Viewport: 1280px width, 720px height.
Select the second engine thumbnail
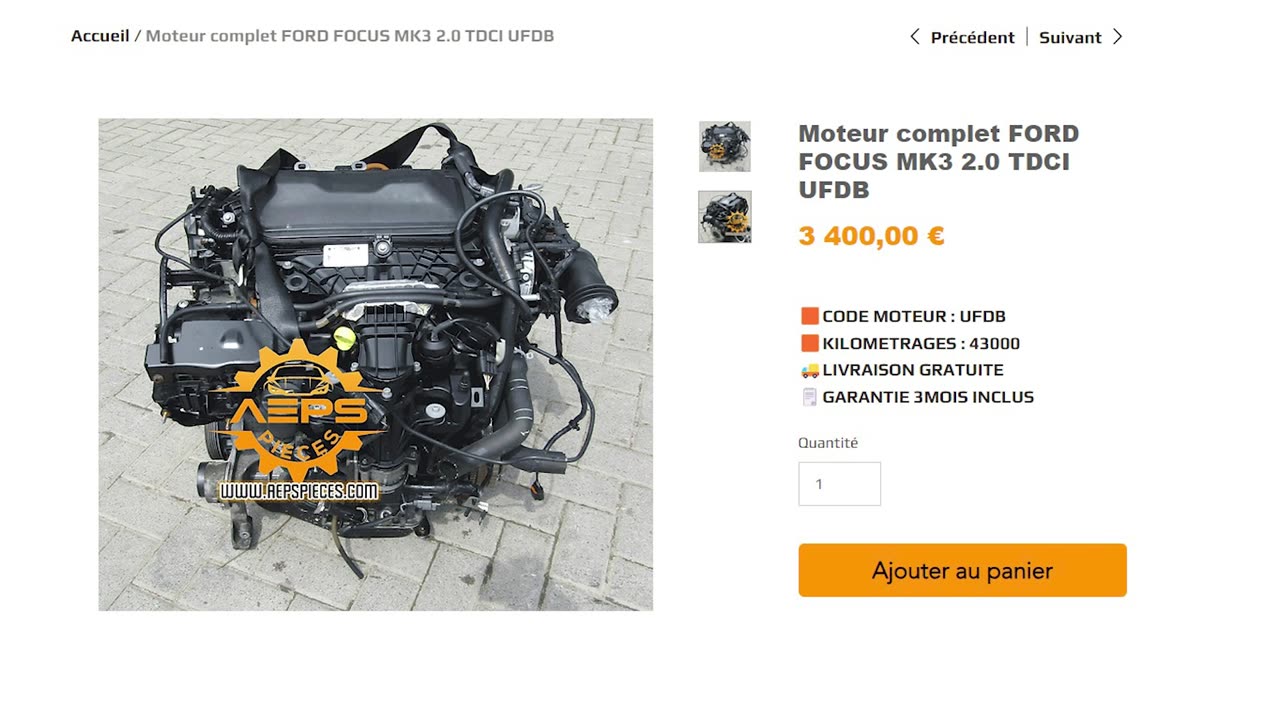pyautogui.click(x=725, y=217)
